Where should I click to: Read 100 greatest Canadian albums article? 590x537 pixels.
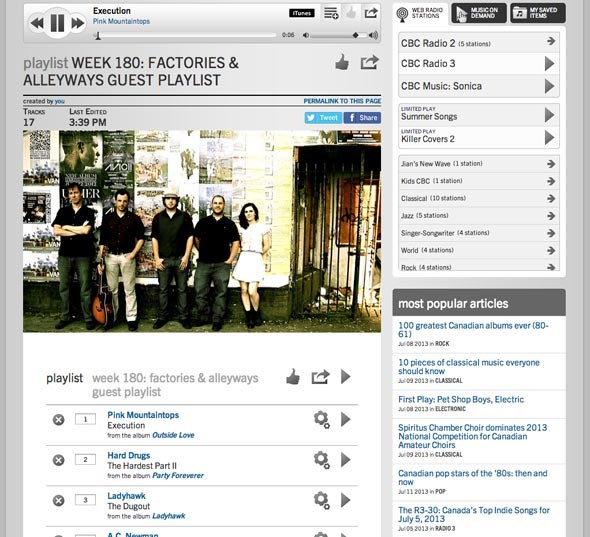[473, 330]
